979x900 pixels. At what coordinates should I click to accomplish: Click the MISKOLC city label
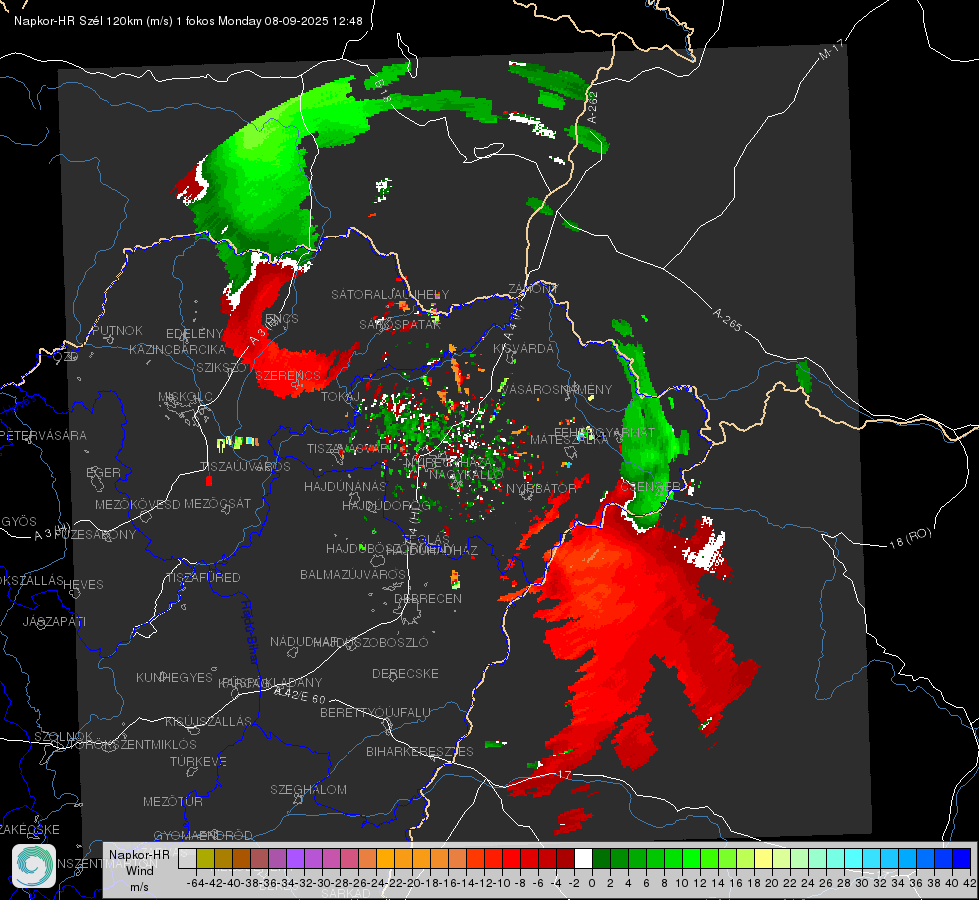185,397
